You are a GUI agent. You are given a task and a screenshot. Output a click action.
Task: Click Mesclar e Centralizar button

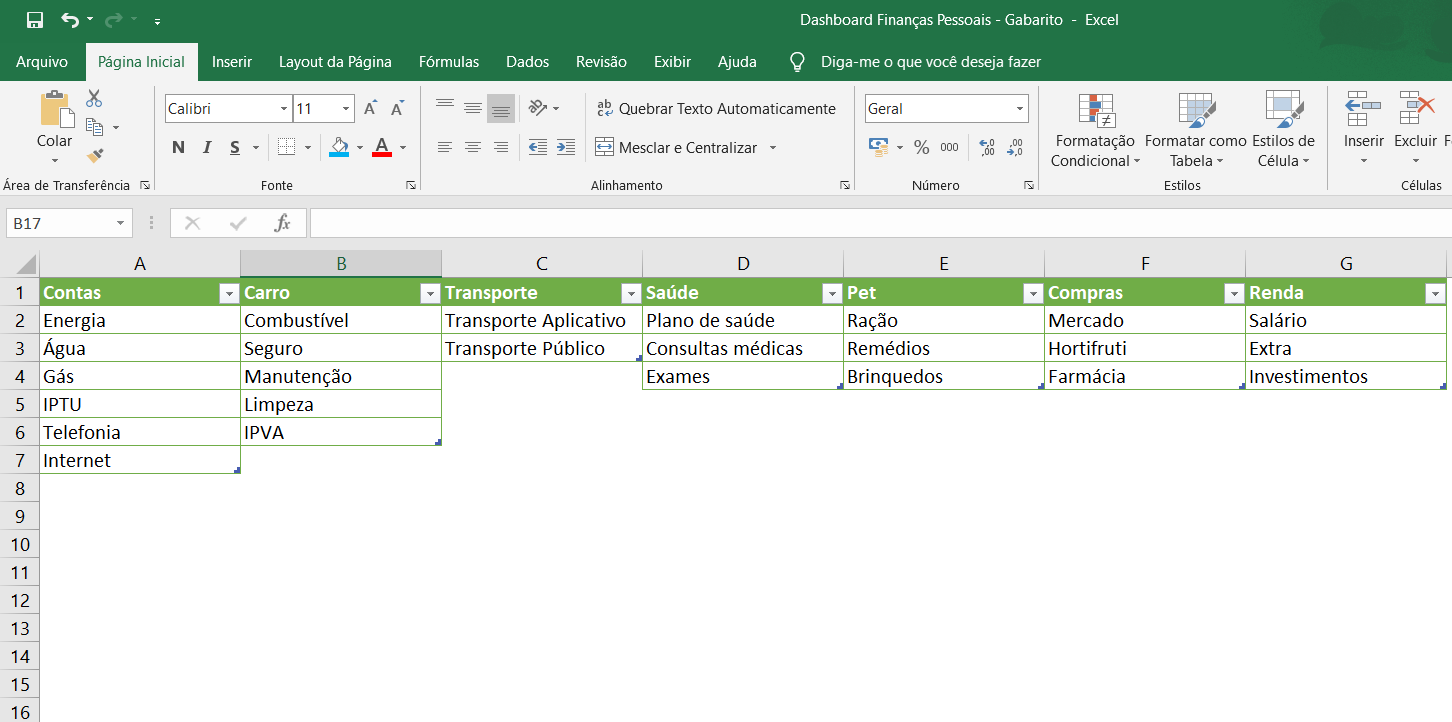tap(677, 148)
